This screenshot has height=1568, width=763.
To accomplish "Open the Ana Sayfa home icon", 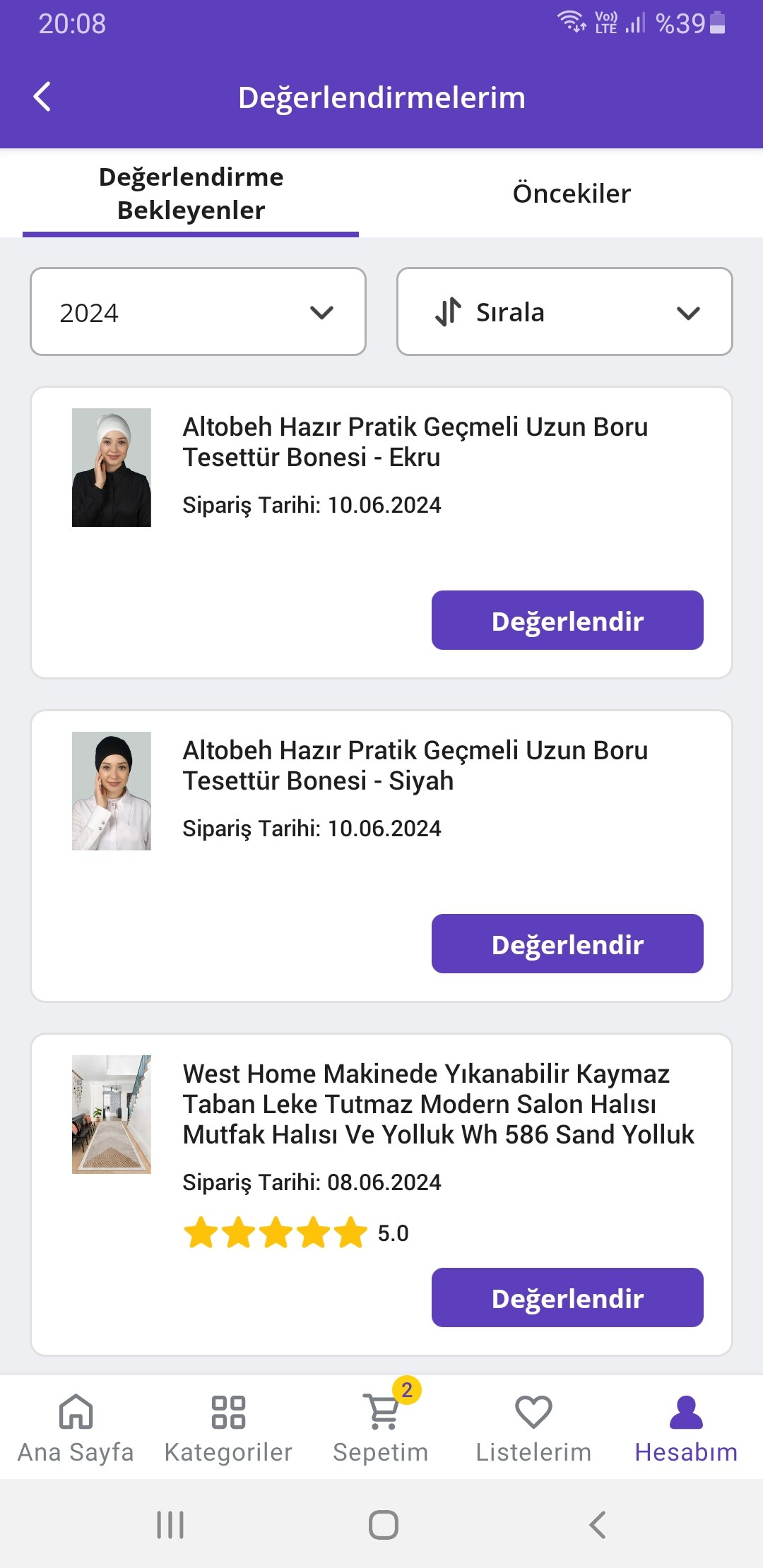I will click(x=76, y=1413).
